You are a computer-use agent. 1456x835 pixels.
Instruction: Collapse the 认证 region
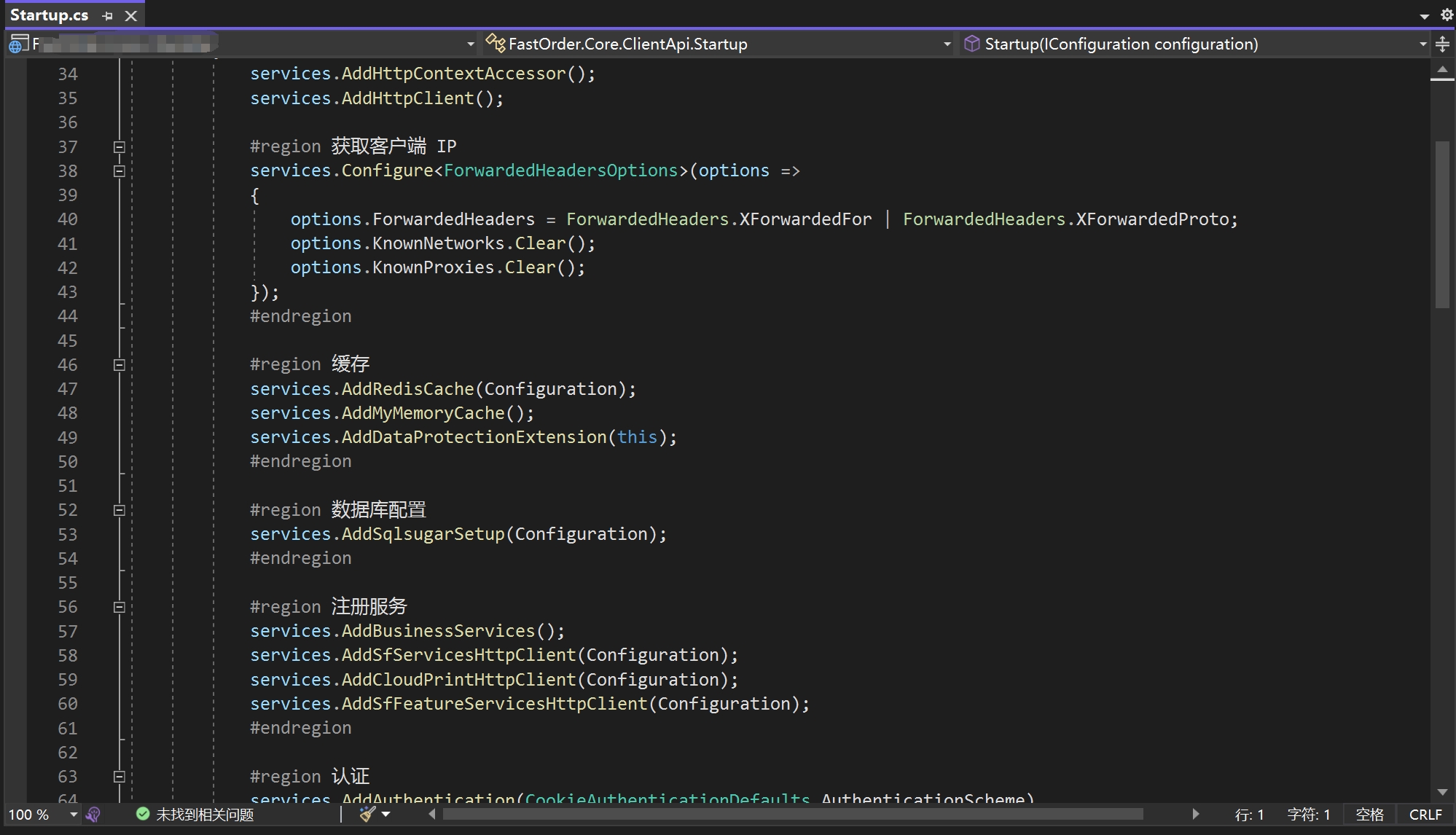coord(120,777)
